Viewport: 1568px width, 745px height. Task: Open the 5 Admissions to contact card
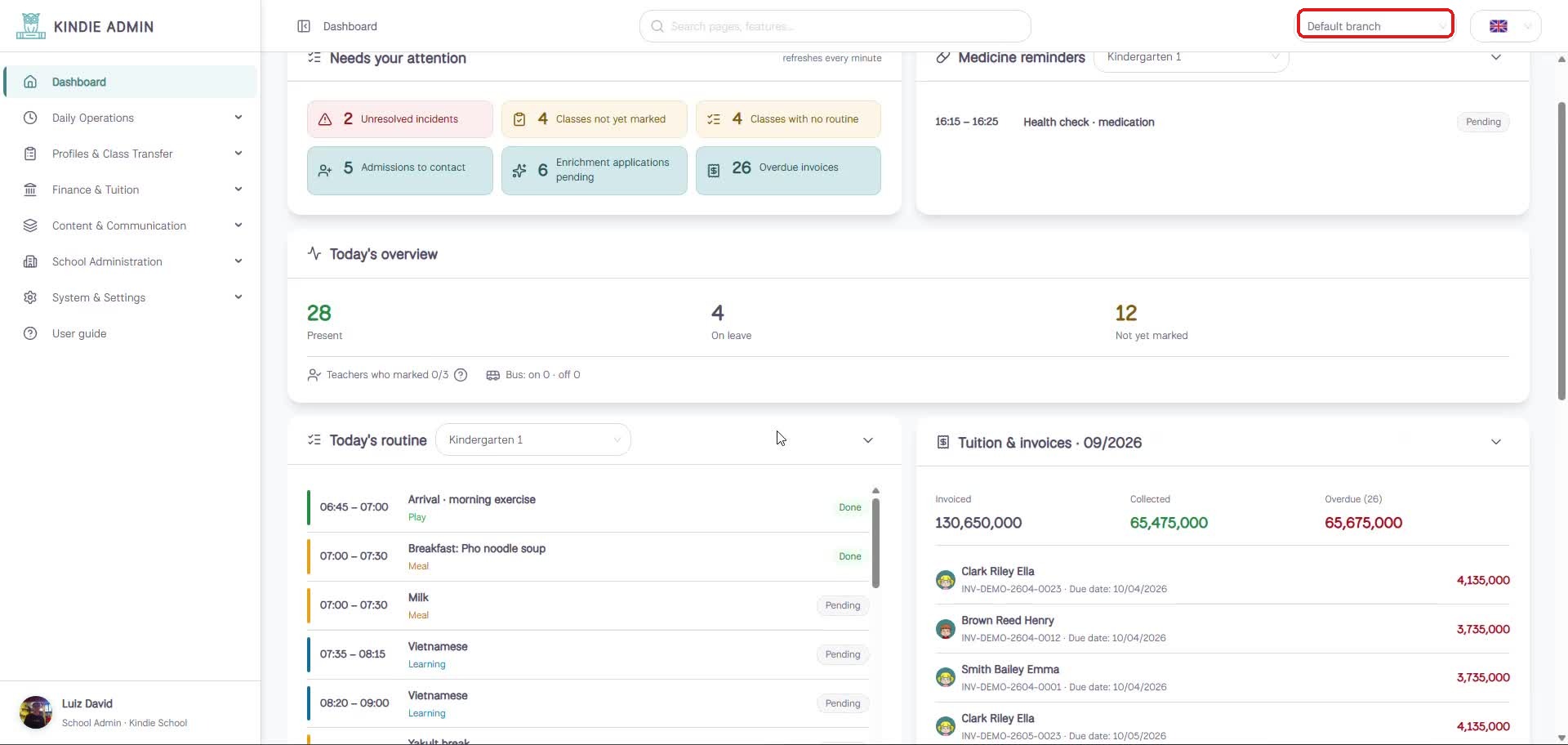click(x=400, y=171)
